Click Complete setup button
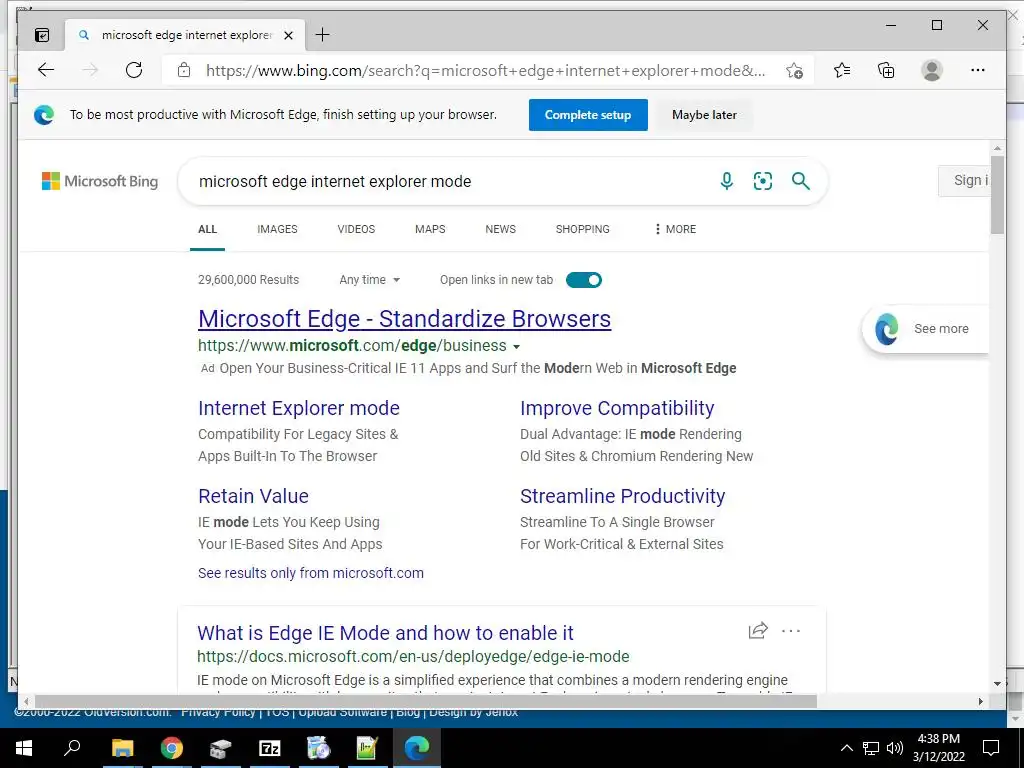 point(588,115)
